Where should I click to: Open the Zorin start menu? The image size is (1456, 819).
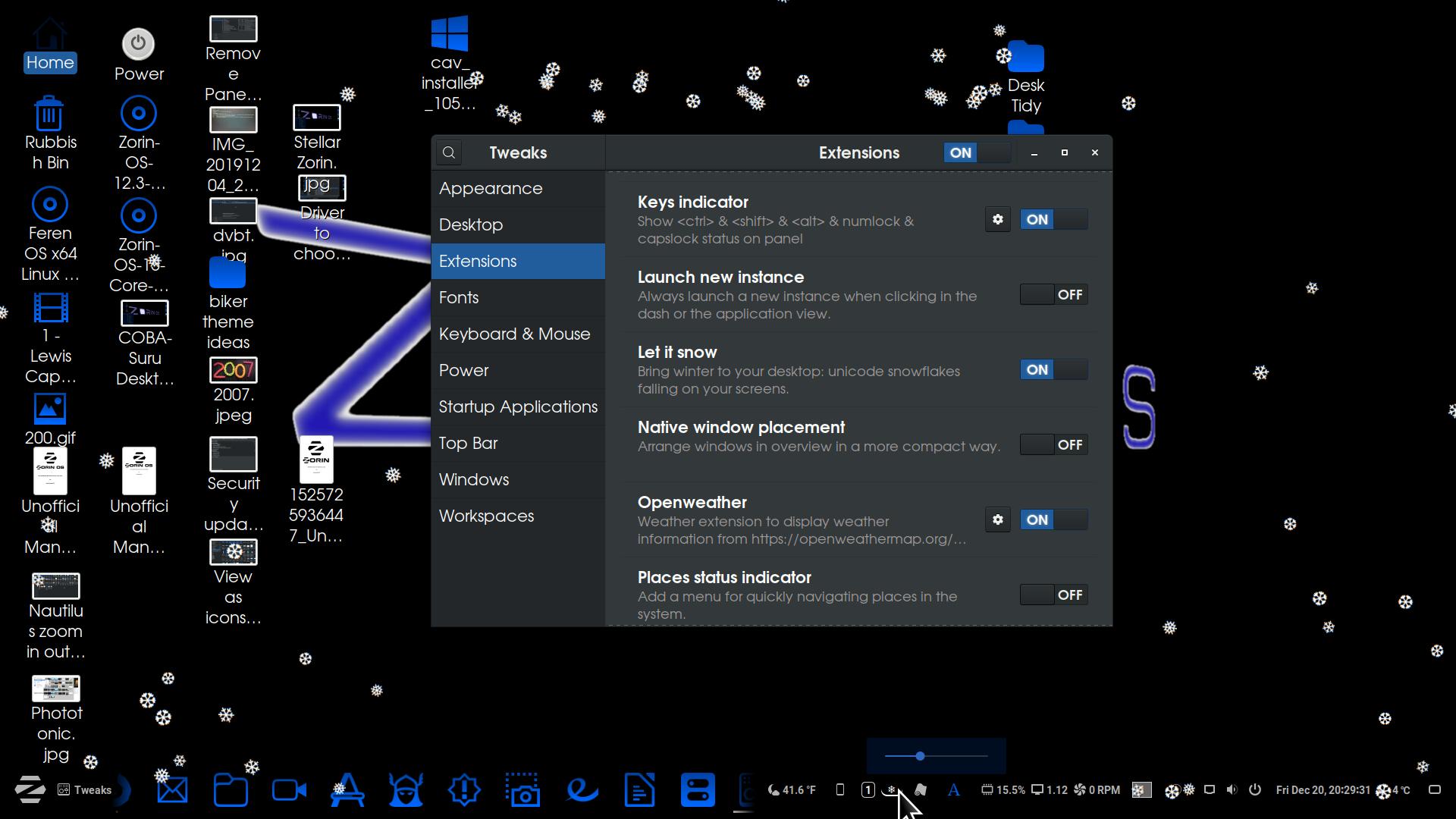point(30,790)
